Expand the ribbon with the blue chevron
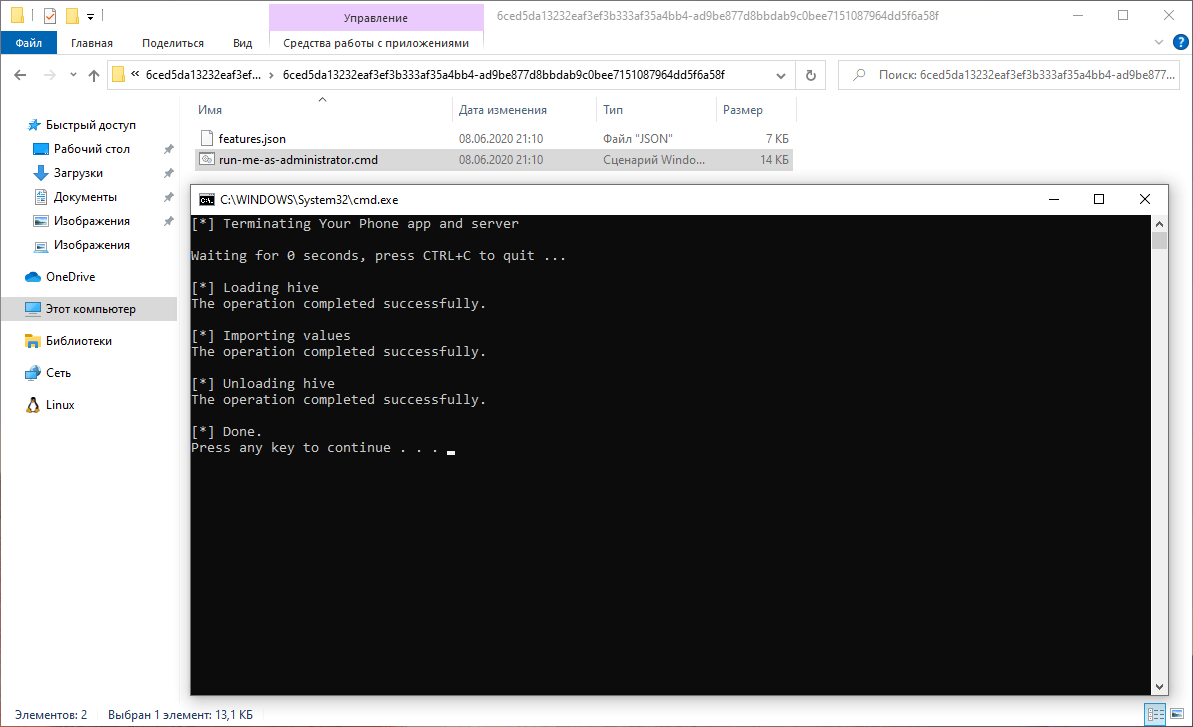Screen dimensions: 1193x727 (x=1158, y=43)
